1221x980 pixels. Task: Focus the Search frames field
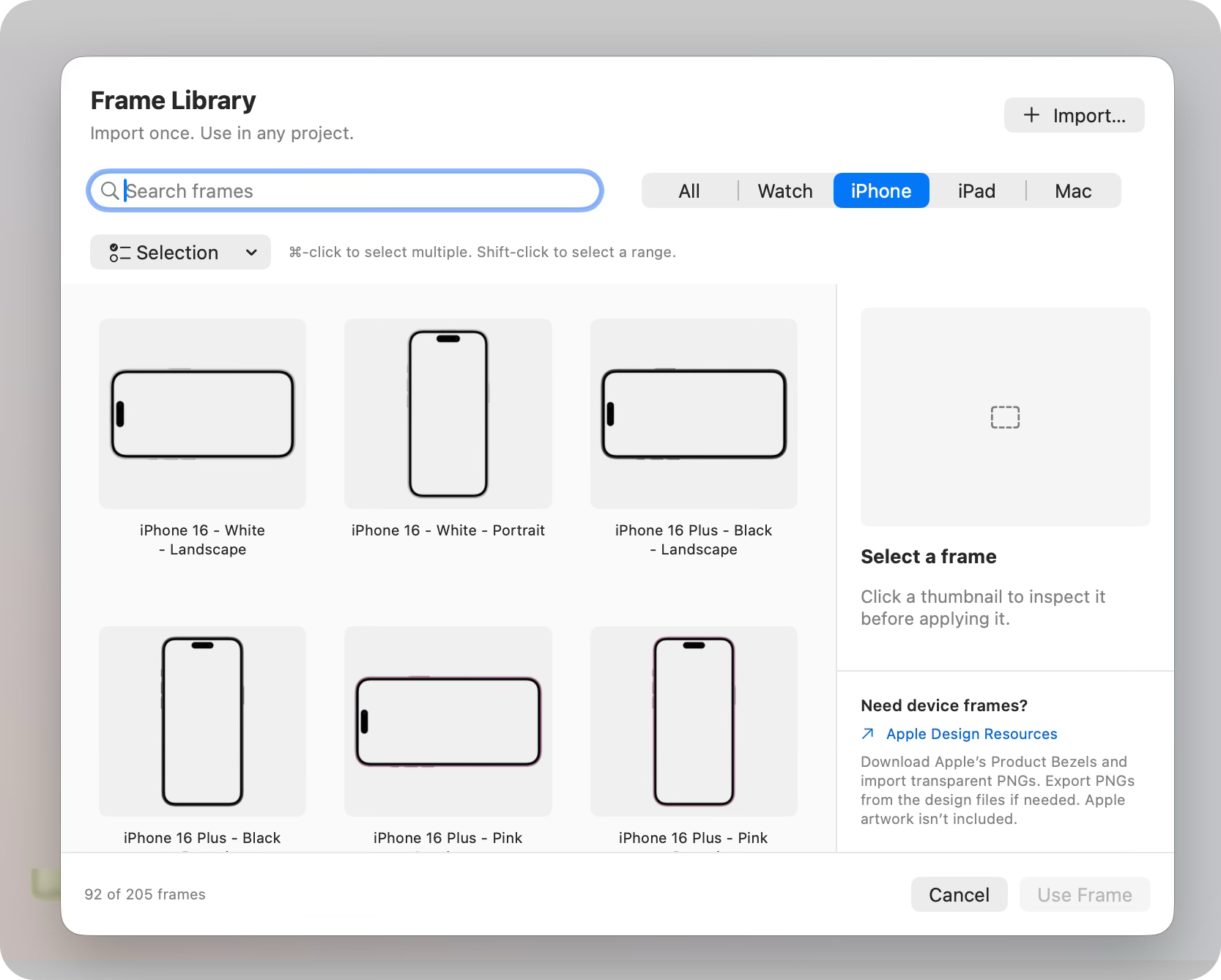tap(345, 191)
